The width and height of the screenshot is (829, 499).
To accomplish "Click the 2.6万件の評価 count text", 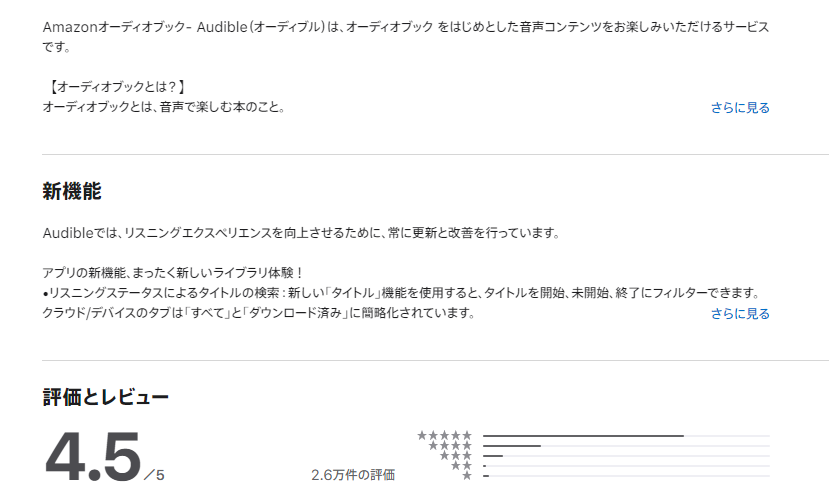I will [353, 475].
